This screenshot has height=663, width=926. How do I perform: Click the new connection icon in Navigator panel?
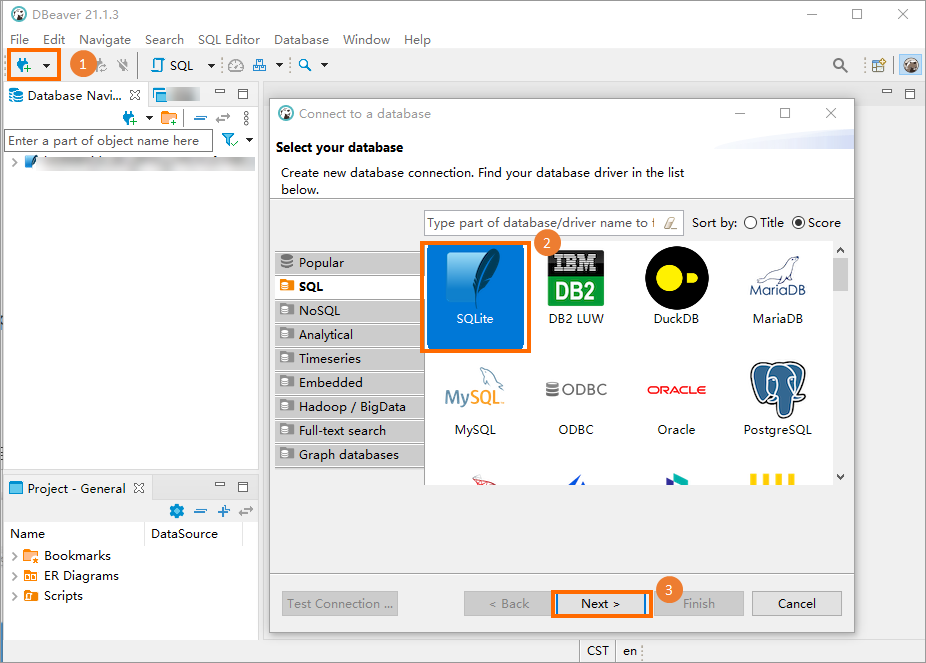pyautogui.click(x=129, y=118)
